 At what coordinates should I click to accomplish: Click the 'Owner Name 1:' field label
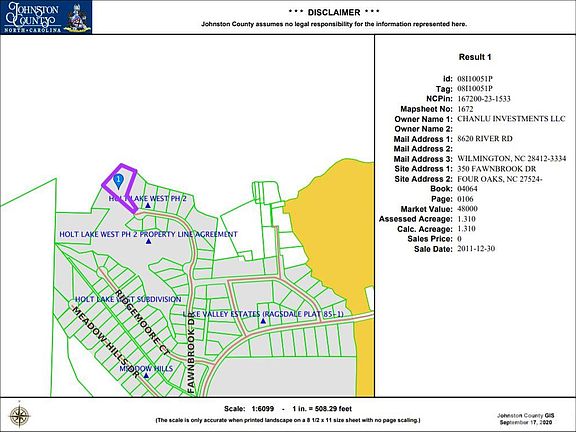[x=424, y=119]
